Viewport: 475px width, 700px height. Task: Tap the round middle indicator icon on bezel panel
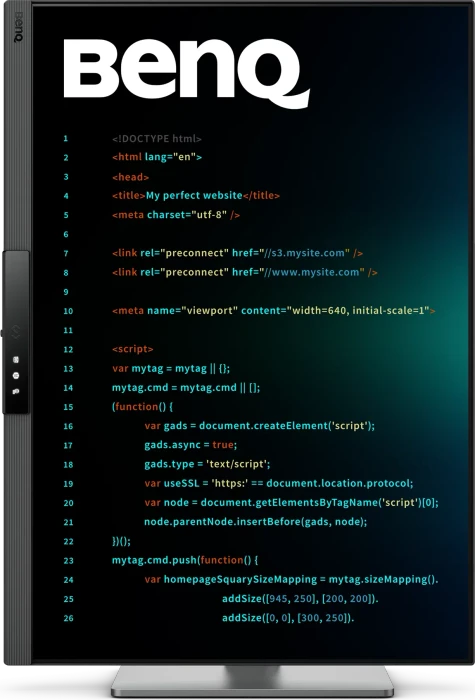click(x=16, y=375)
